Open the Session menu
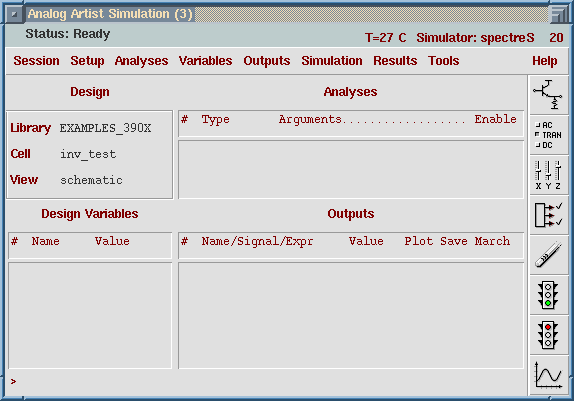574x401 pixels. pos(37,61)
